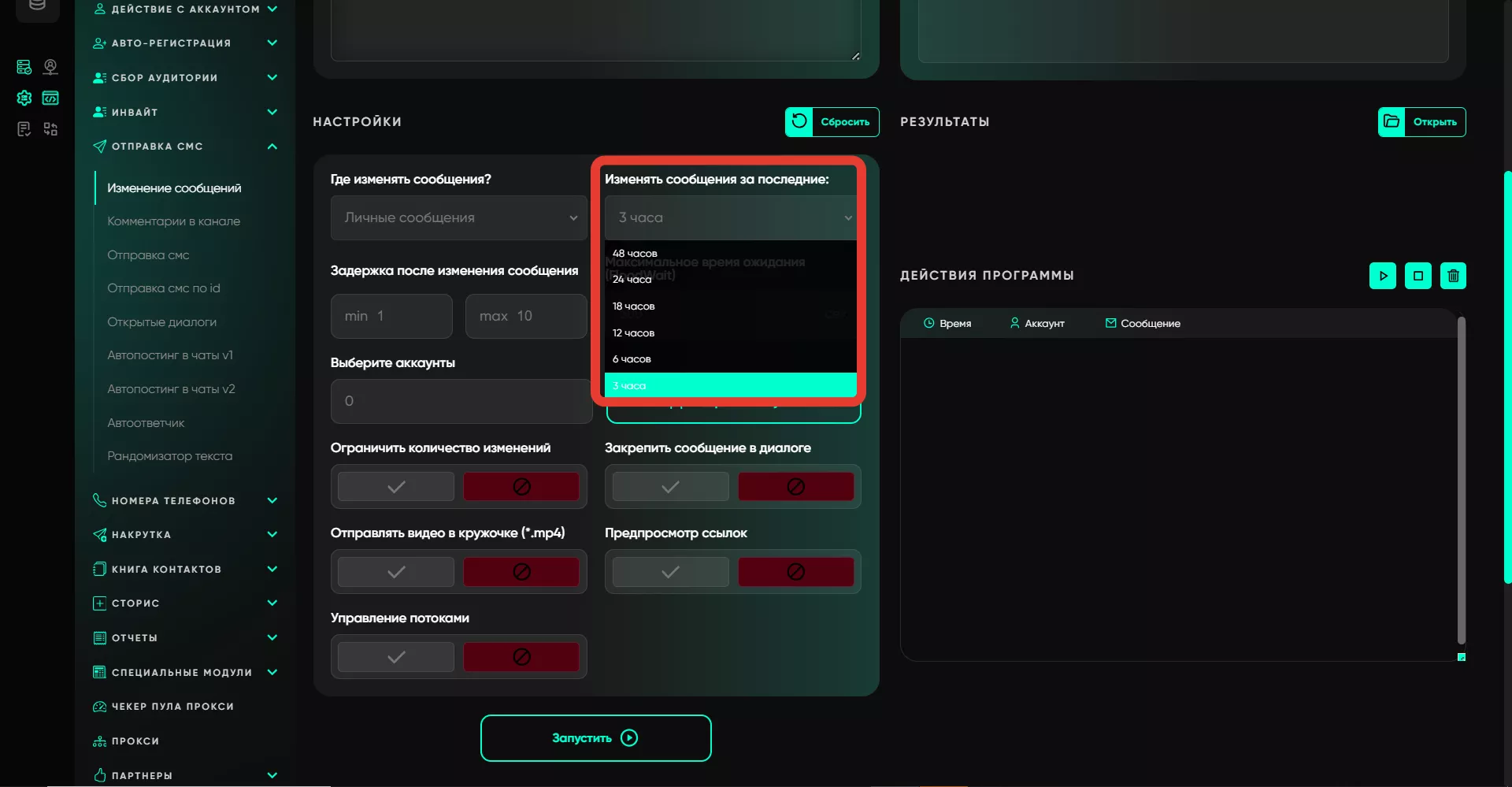This screenshot has width=1512, height=787.
Task: Click the Отчеты report icon
Action: pyautogui.click(x=99, y=637)
